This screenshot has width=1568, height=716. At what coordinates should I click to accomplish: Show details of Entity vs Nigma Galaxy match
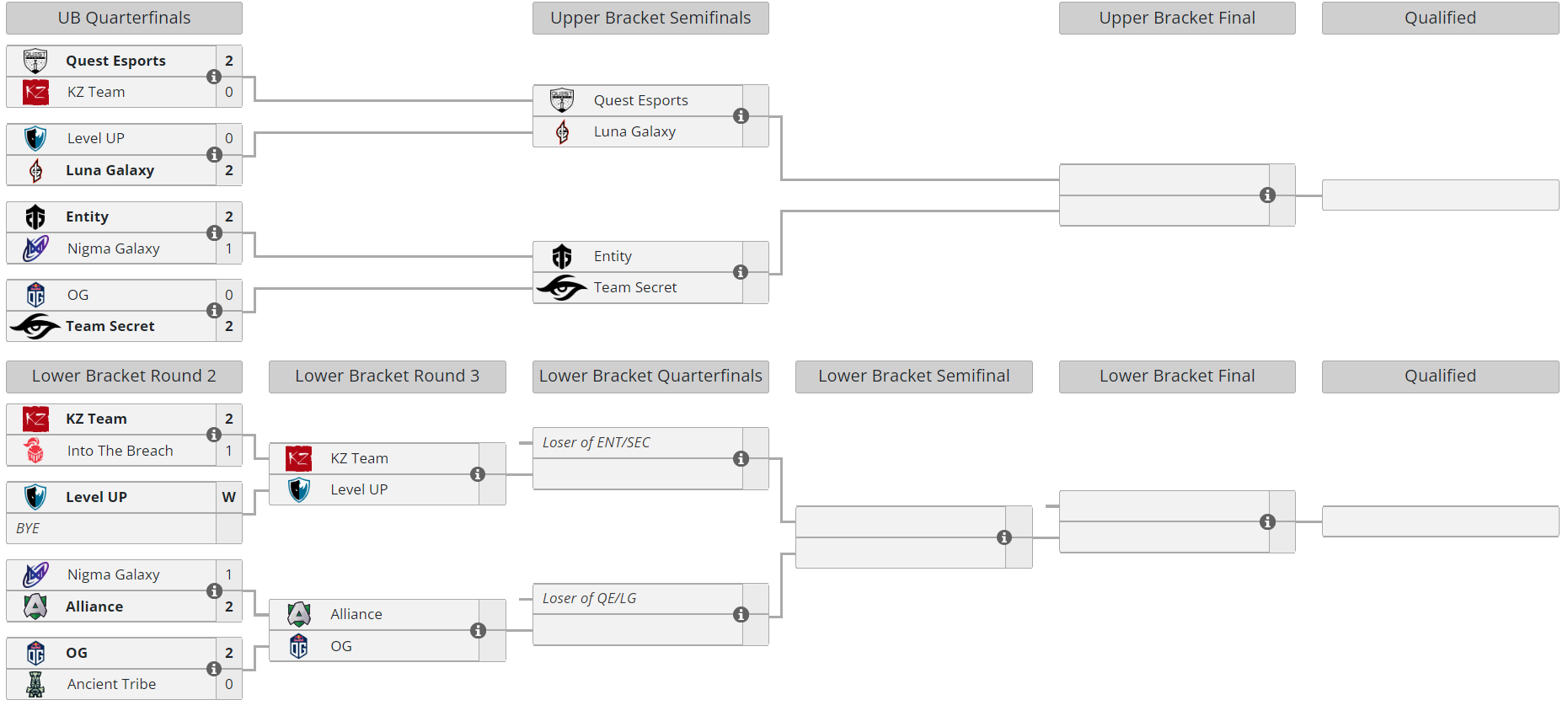click(214, 232)
